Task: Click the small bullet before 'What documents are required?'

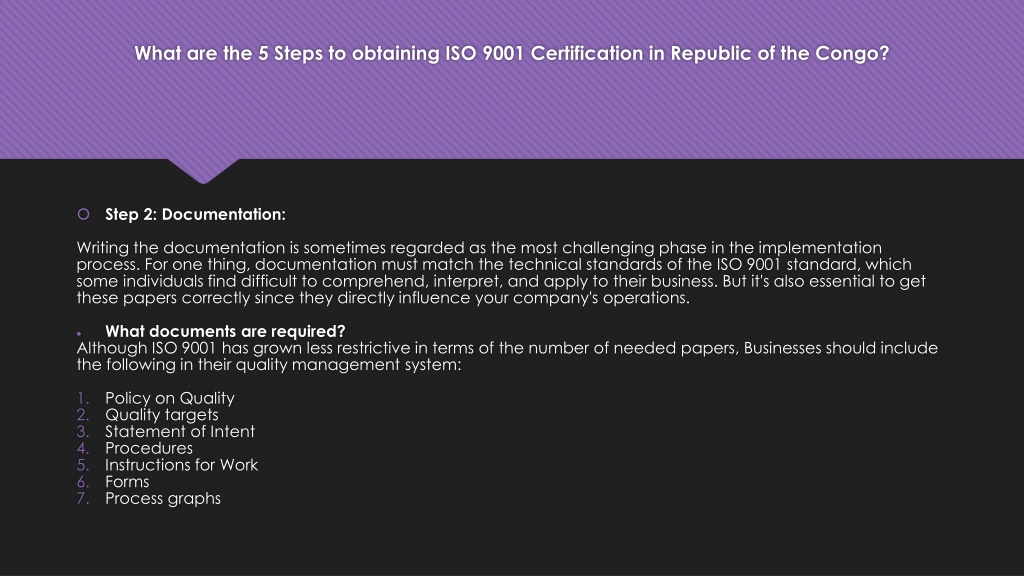Action: tap(79, 334)
